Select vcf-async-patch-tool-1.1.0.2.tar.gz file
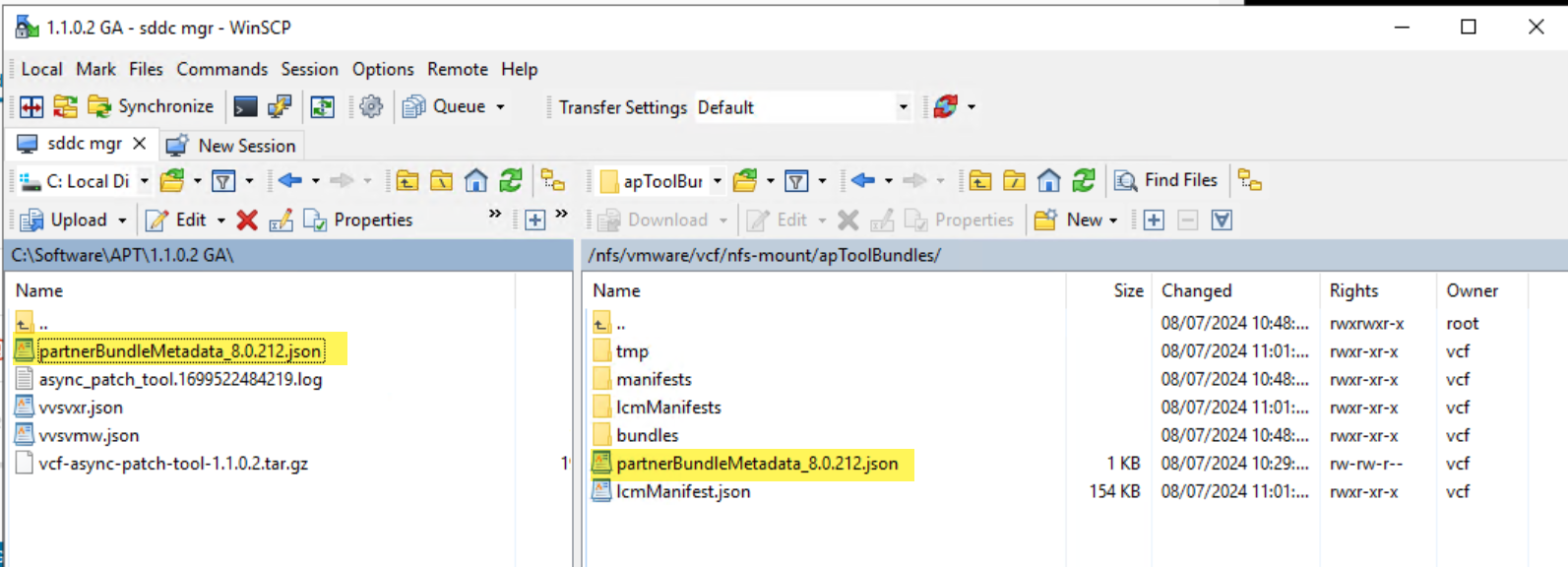The height and width of the screenshot is (567, 1568). click(173, 463)
